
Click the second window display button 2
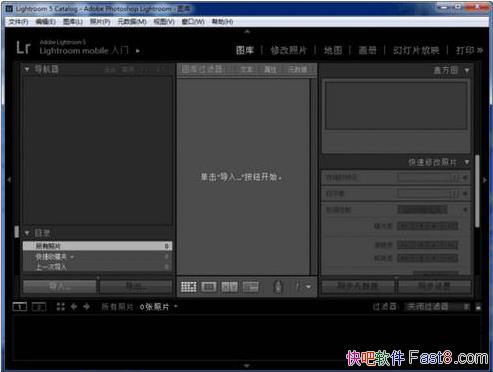[39, 307]
